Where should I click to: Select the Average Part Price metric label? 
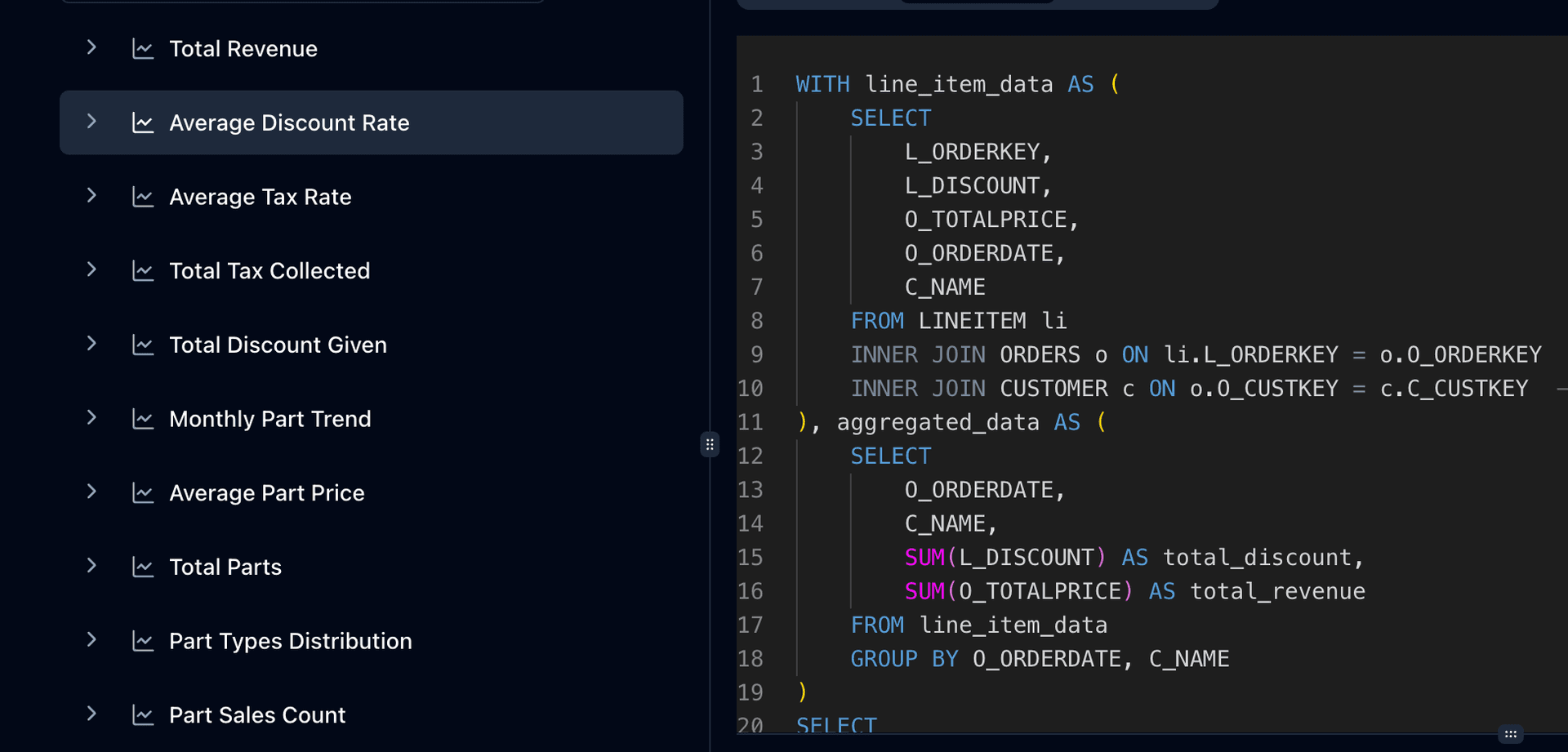pyautogui.click(x=267, y=493)
